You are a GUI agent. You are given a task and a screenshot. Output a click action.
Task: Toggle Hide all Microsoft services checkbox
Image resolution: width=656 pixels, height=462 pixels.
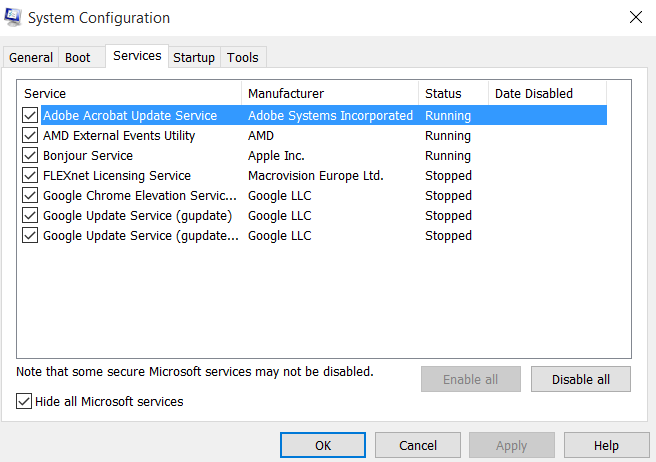pyautogui.click(x=24, y=402)
